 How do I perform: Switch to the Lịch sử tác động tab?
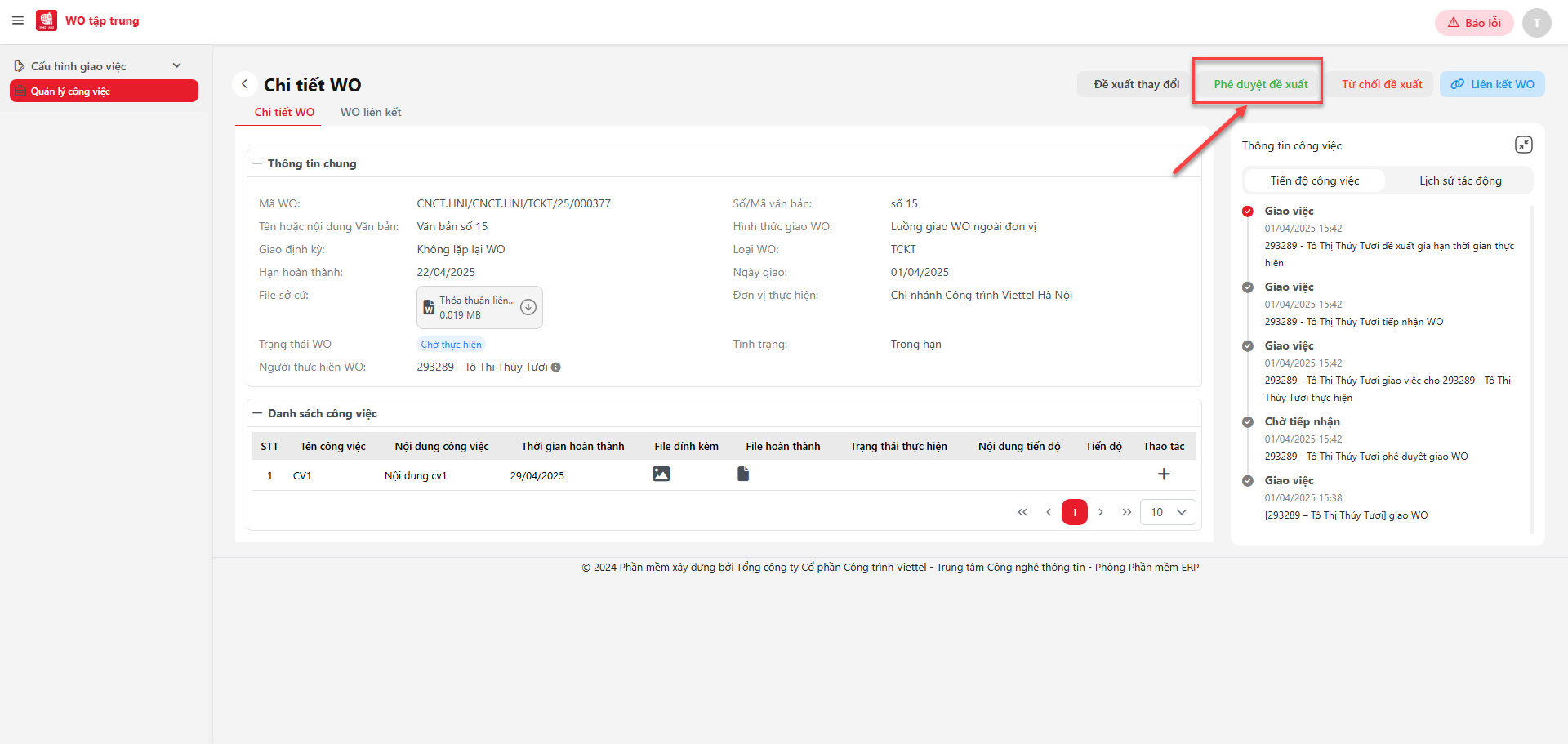pyautogui.click(x=1460, y=180)
